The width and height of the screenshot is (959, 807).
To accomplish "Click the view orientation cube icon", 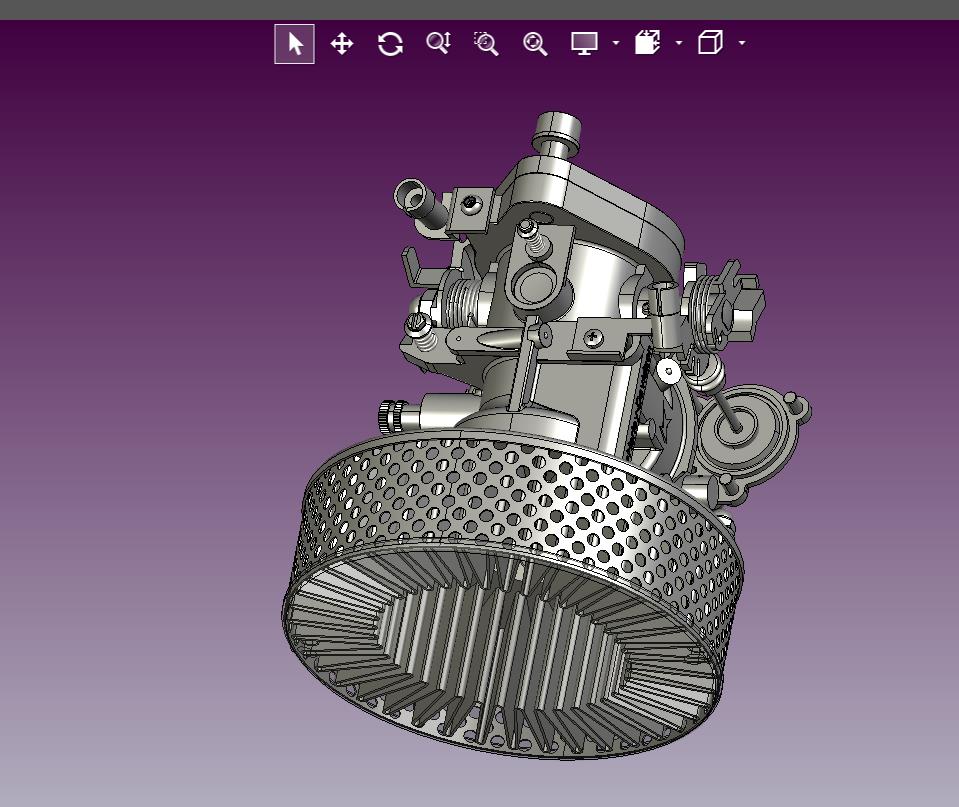I will click(711, 43).
